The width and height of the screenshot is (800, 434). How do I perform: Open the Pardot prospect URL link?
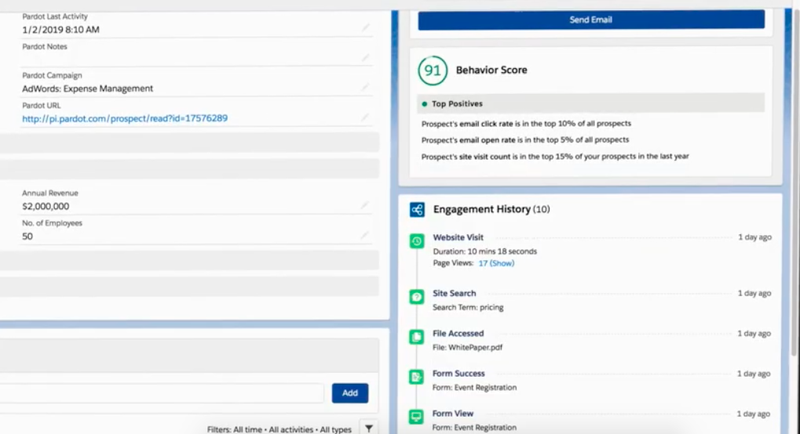pos(124,118)
